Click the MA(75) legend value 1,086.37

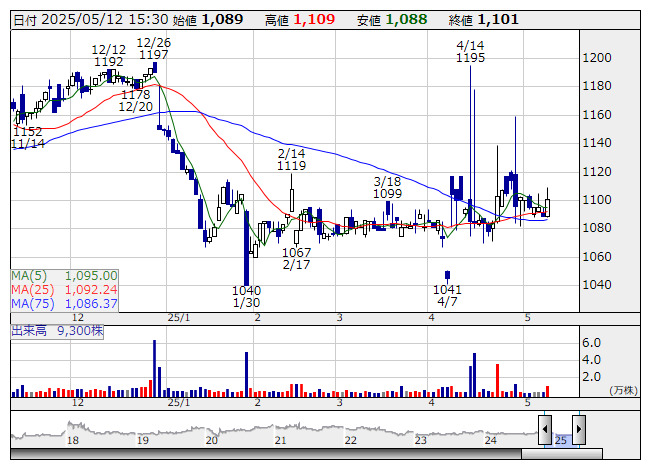point(91,303)
